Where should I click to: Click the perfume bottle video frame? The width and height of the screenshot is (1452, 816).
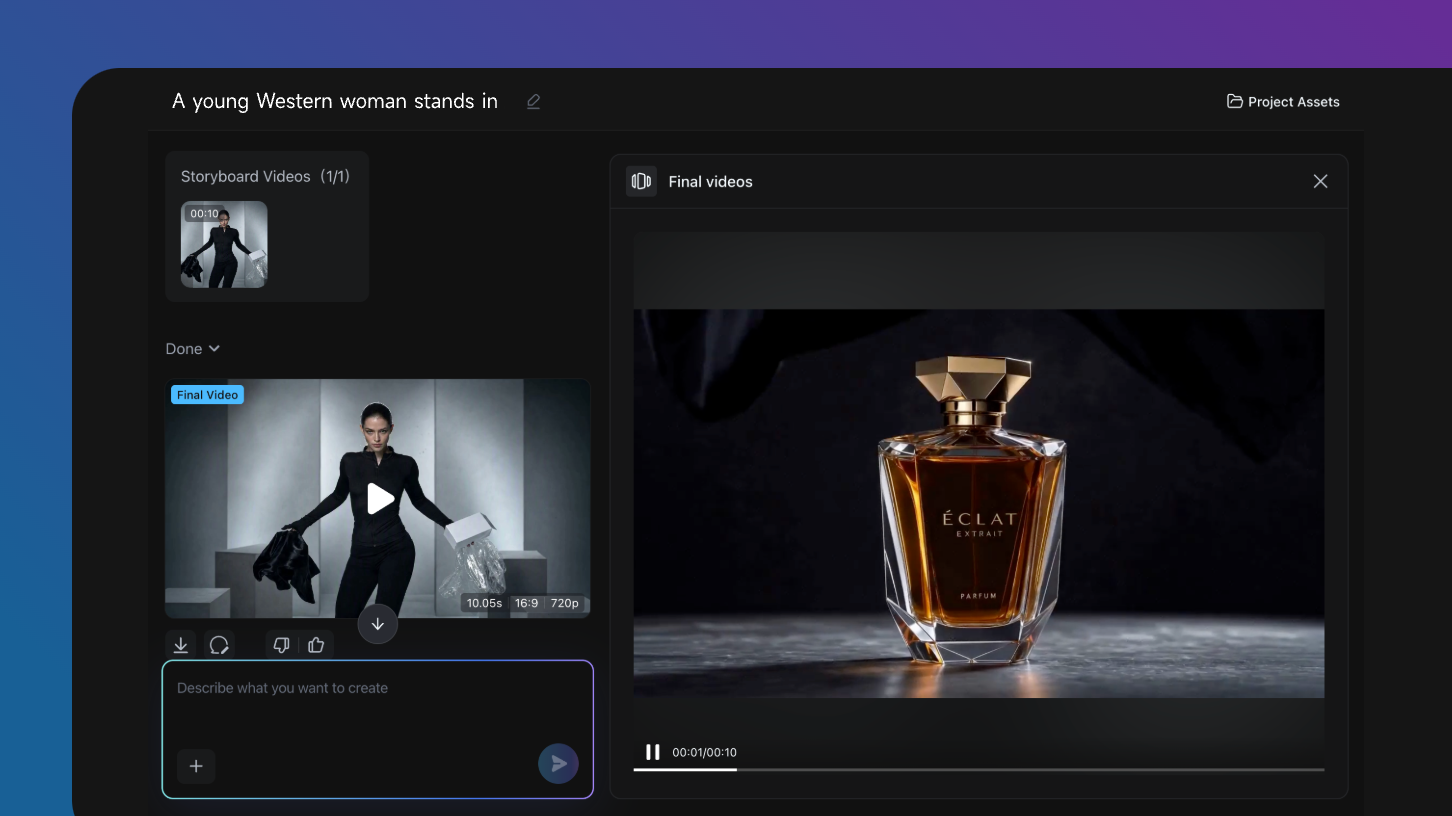979,503
